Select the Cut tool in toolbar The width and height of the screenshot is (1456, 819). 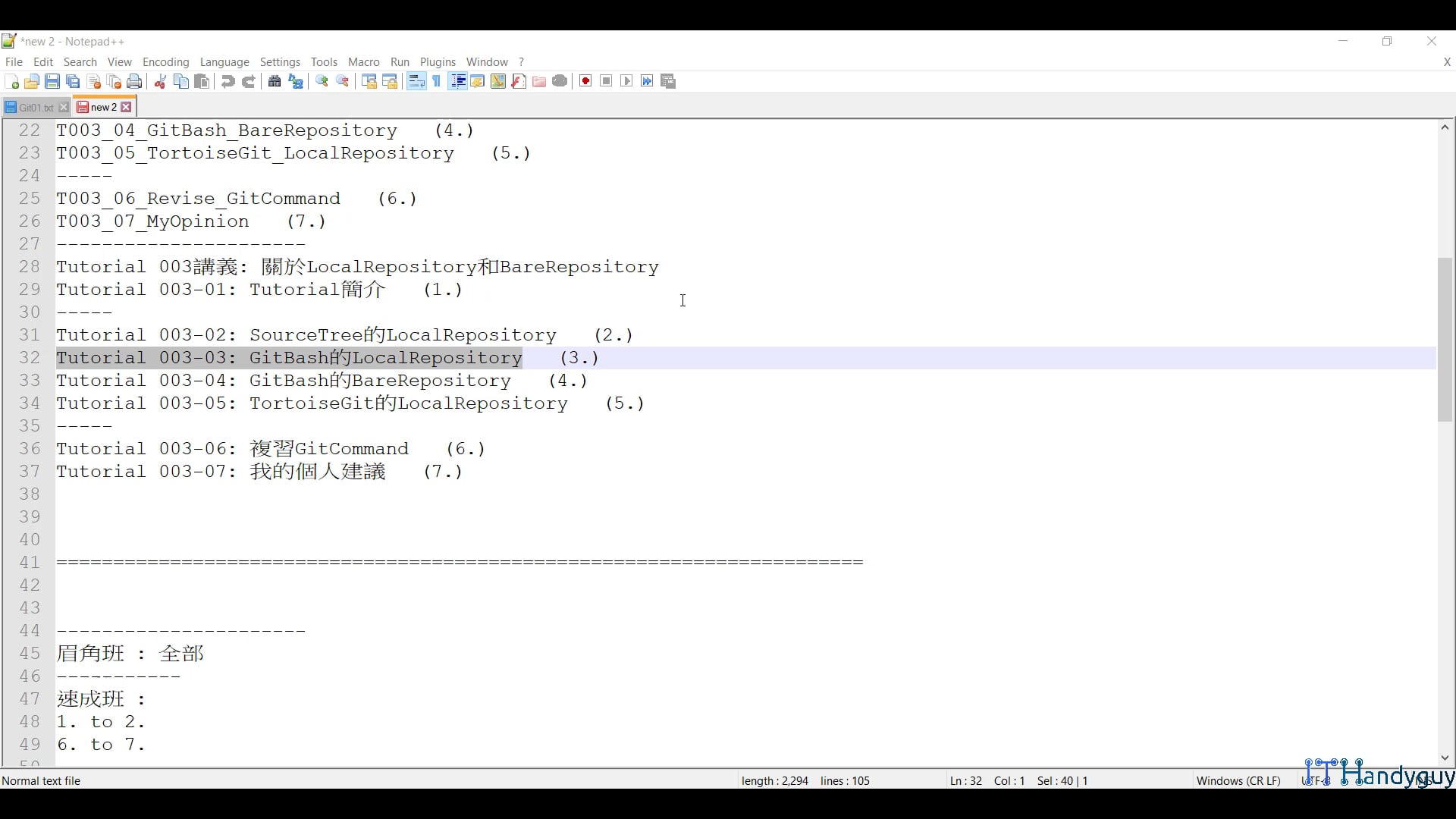(160, 81)
